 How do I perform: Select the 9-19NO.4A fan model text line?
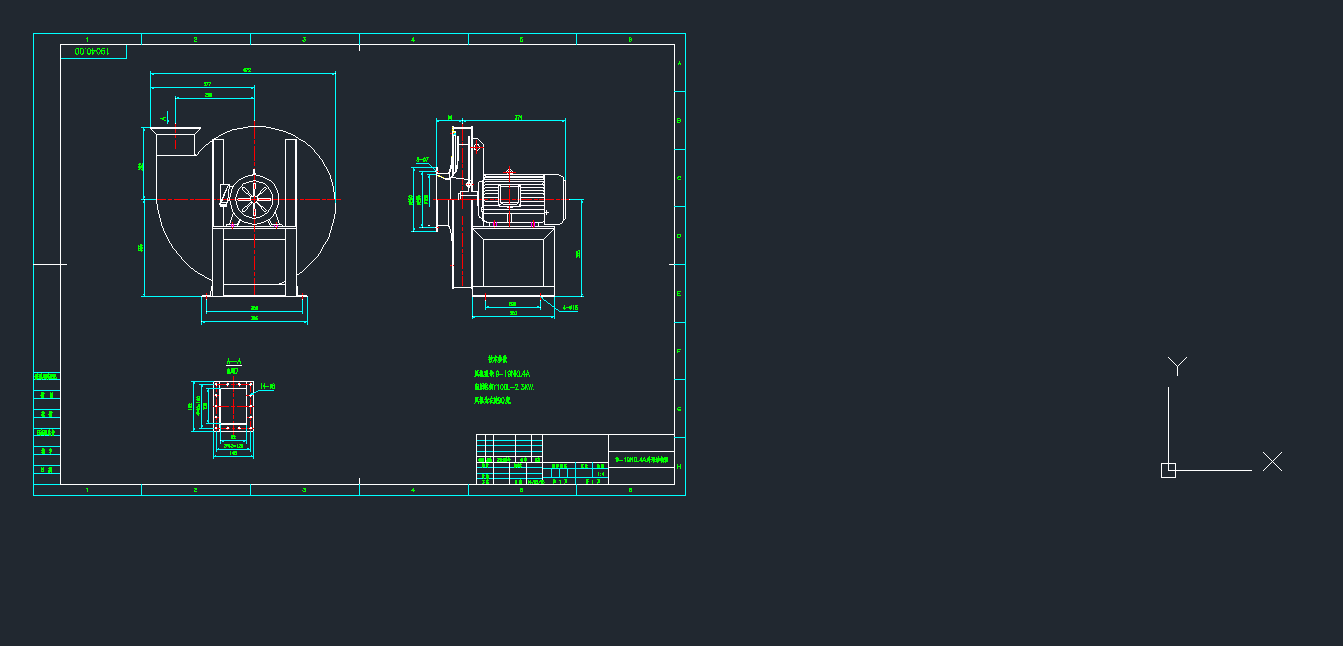click(x=502, y=374)
